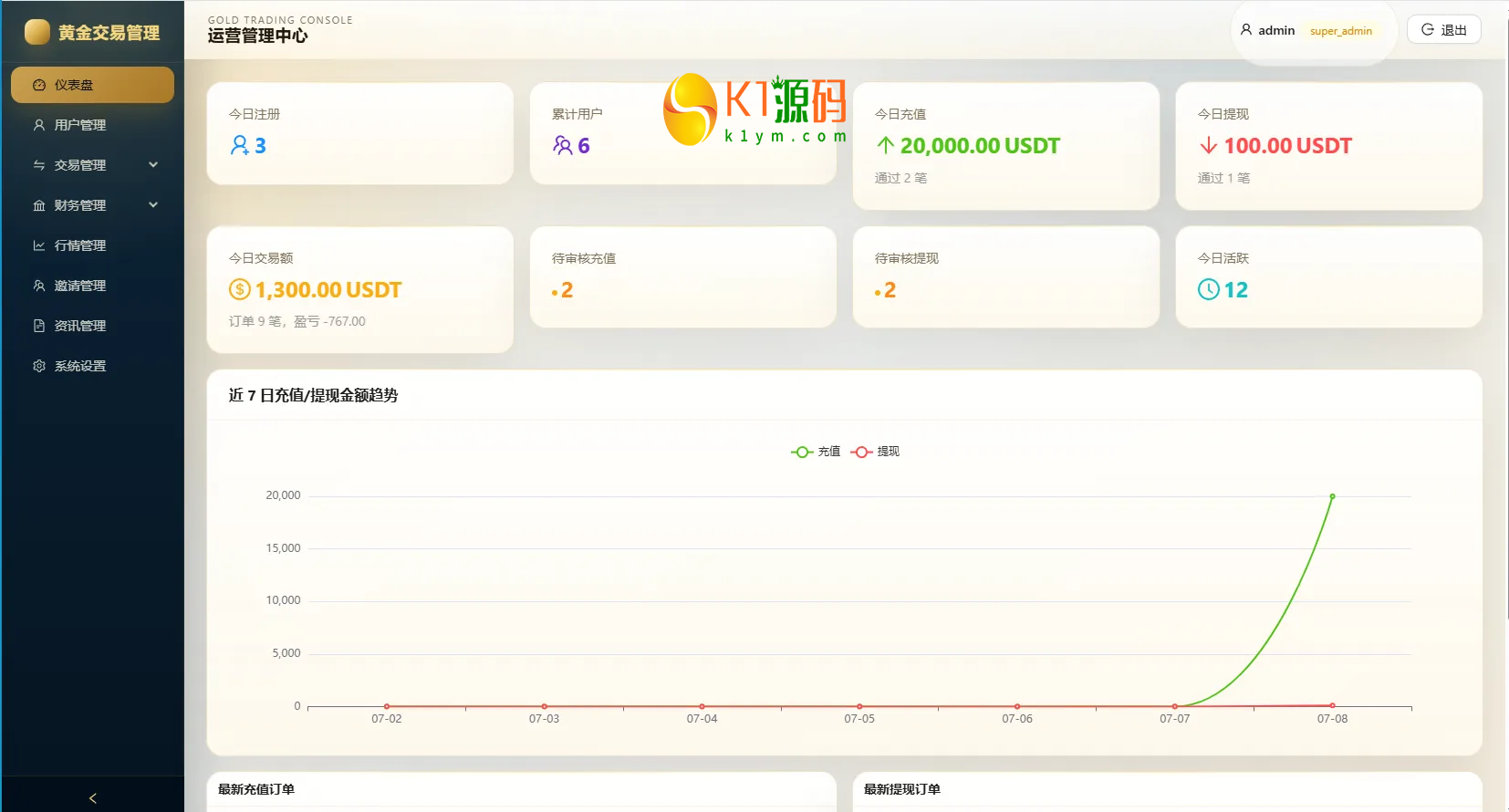Click the 1,300.00 USDT trade amount
The height and width of the screenshot is (812, 1509).
coord(328,289)
